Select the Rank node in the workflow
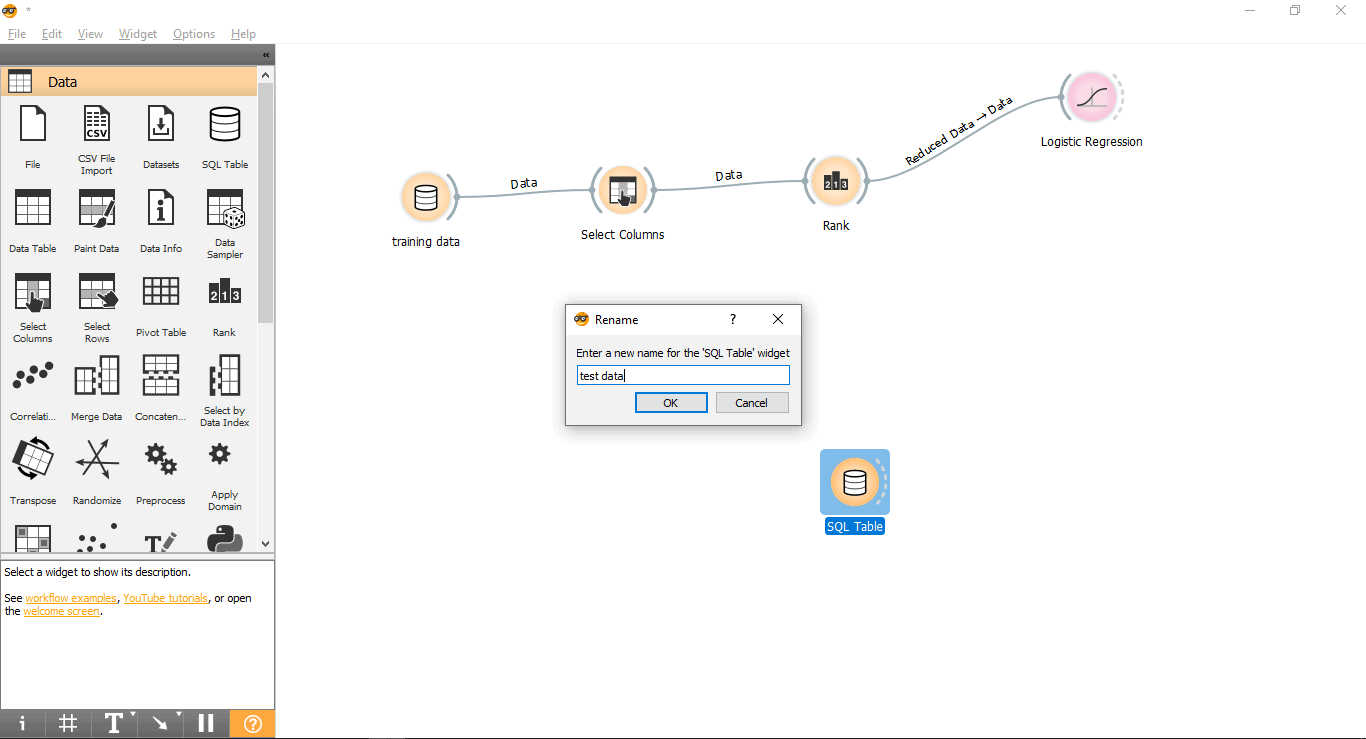The width and height of the screenshot is (1366, 739). point(836,181)
